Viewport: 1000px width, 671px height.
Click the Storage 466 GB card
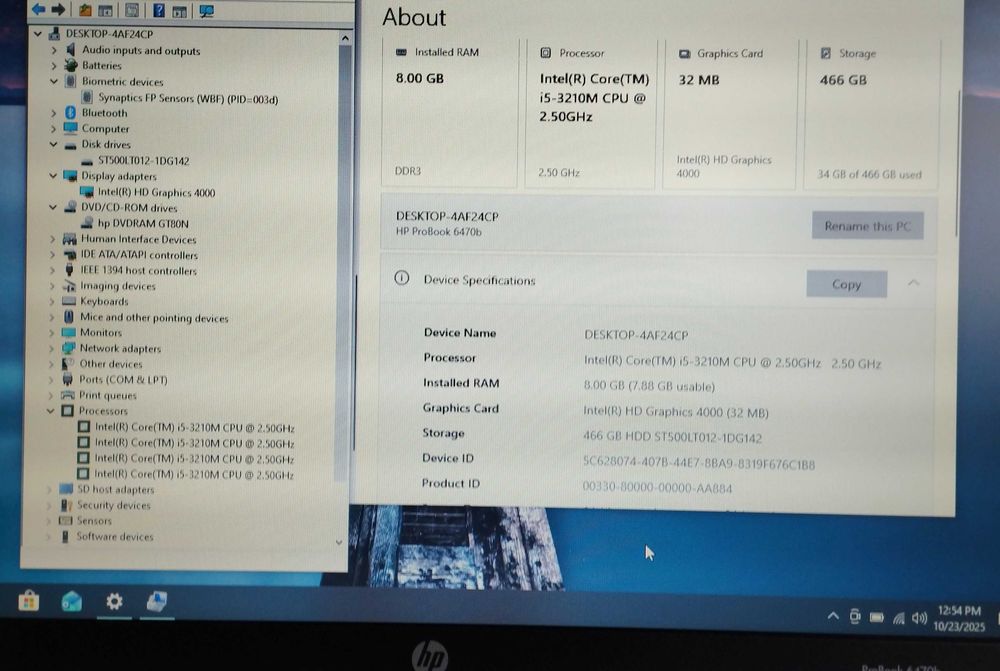tap(871, 115)
